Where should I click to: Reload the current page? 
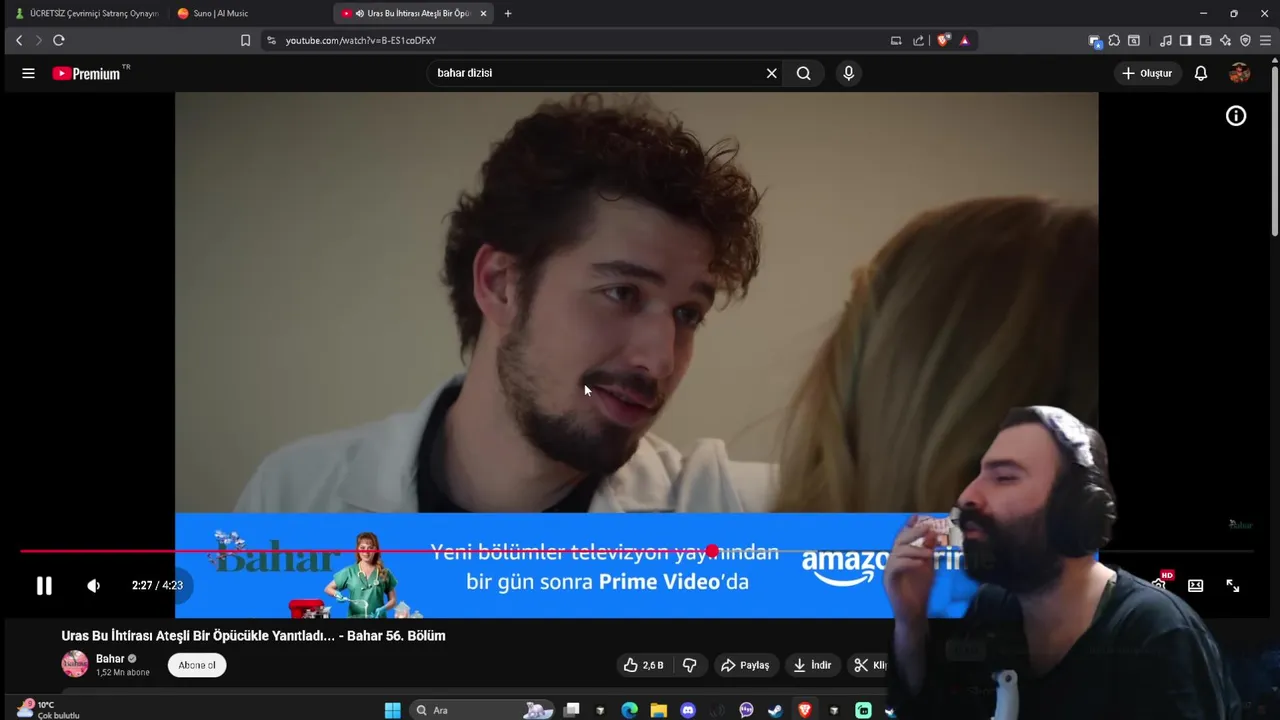[x=59, y=40]
